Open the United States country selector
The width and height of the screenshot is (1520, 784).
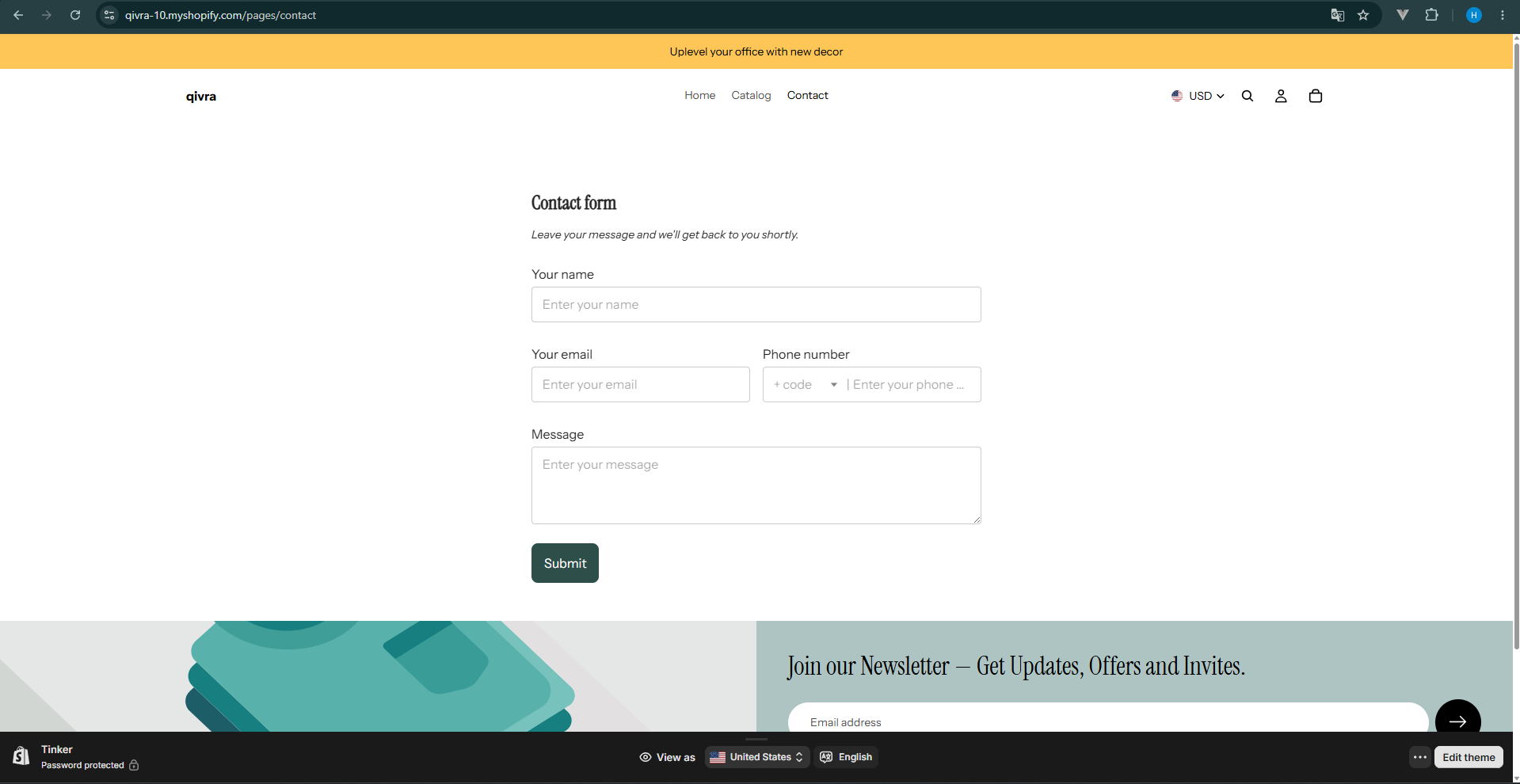757,757
